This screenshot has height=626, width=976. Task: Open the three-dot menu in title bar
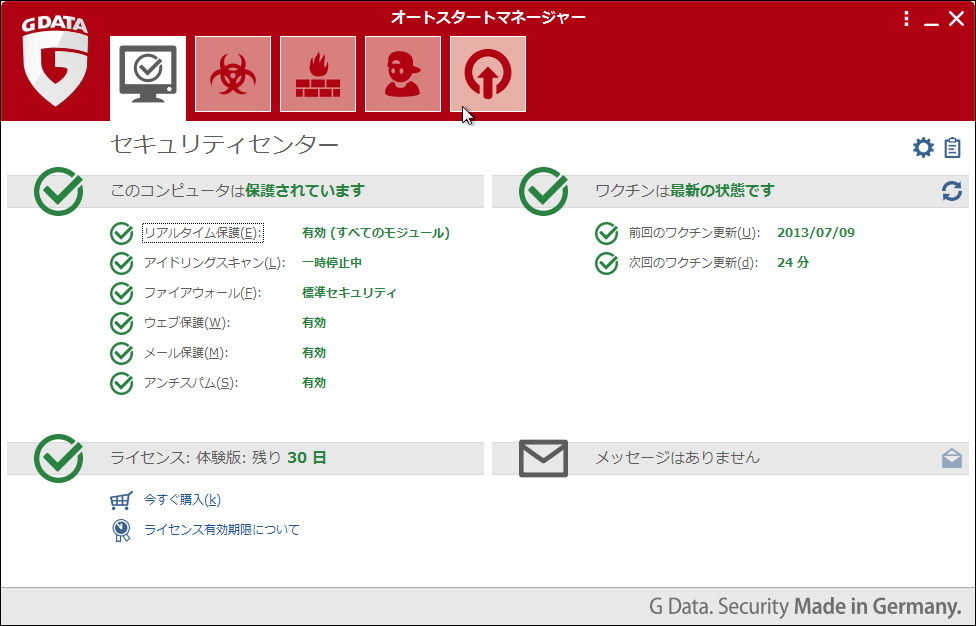click(906, 19)
